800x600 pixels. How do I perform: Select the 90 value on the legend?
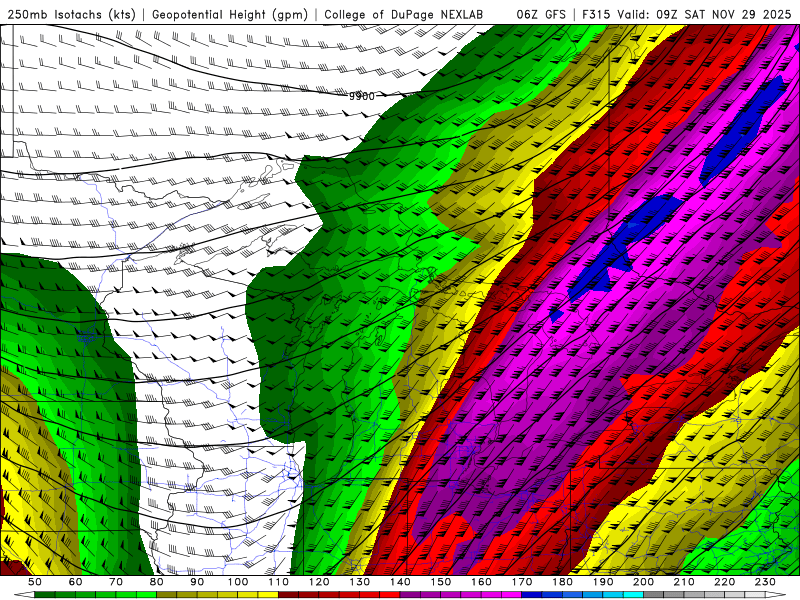(197, 582)
